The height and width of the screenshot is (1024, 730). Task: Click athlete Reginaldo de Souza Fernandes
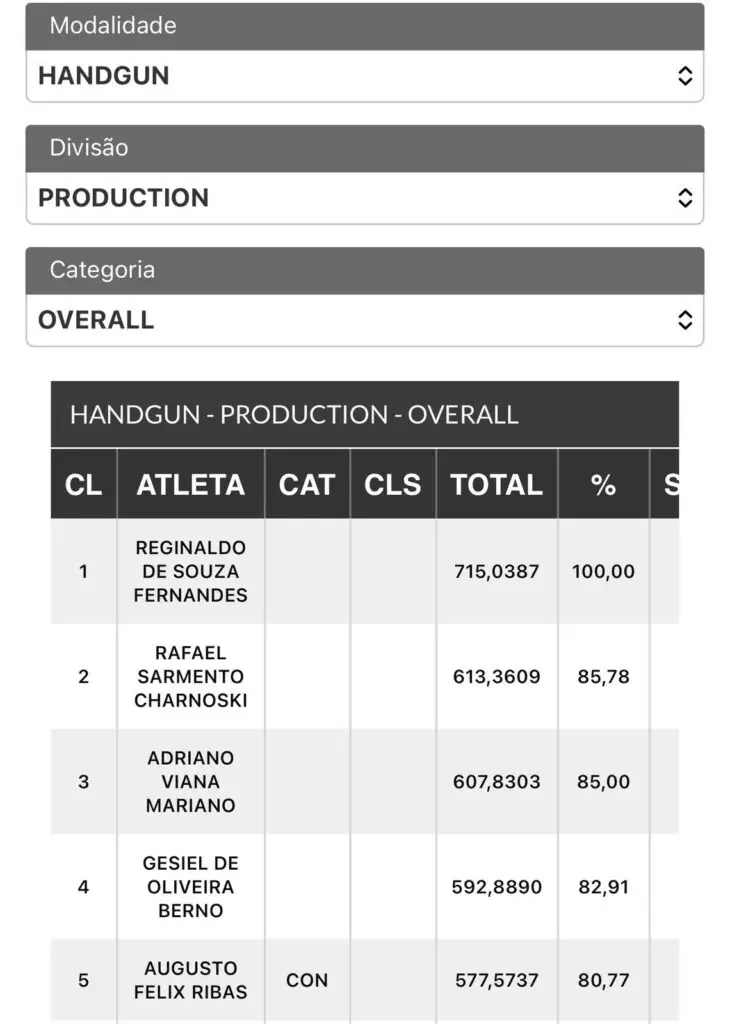191,571
